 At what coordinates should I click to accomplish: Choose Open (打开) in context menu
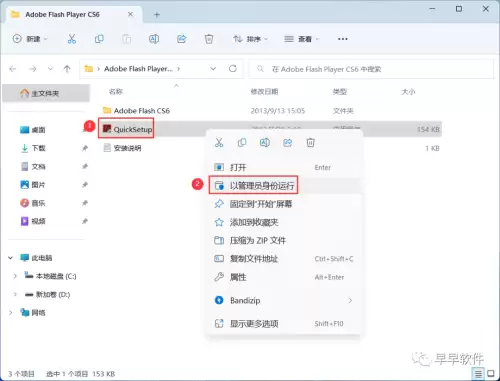[284, 167]
